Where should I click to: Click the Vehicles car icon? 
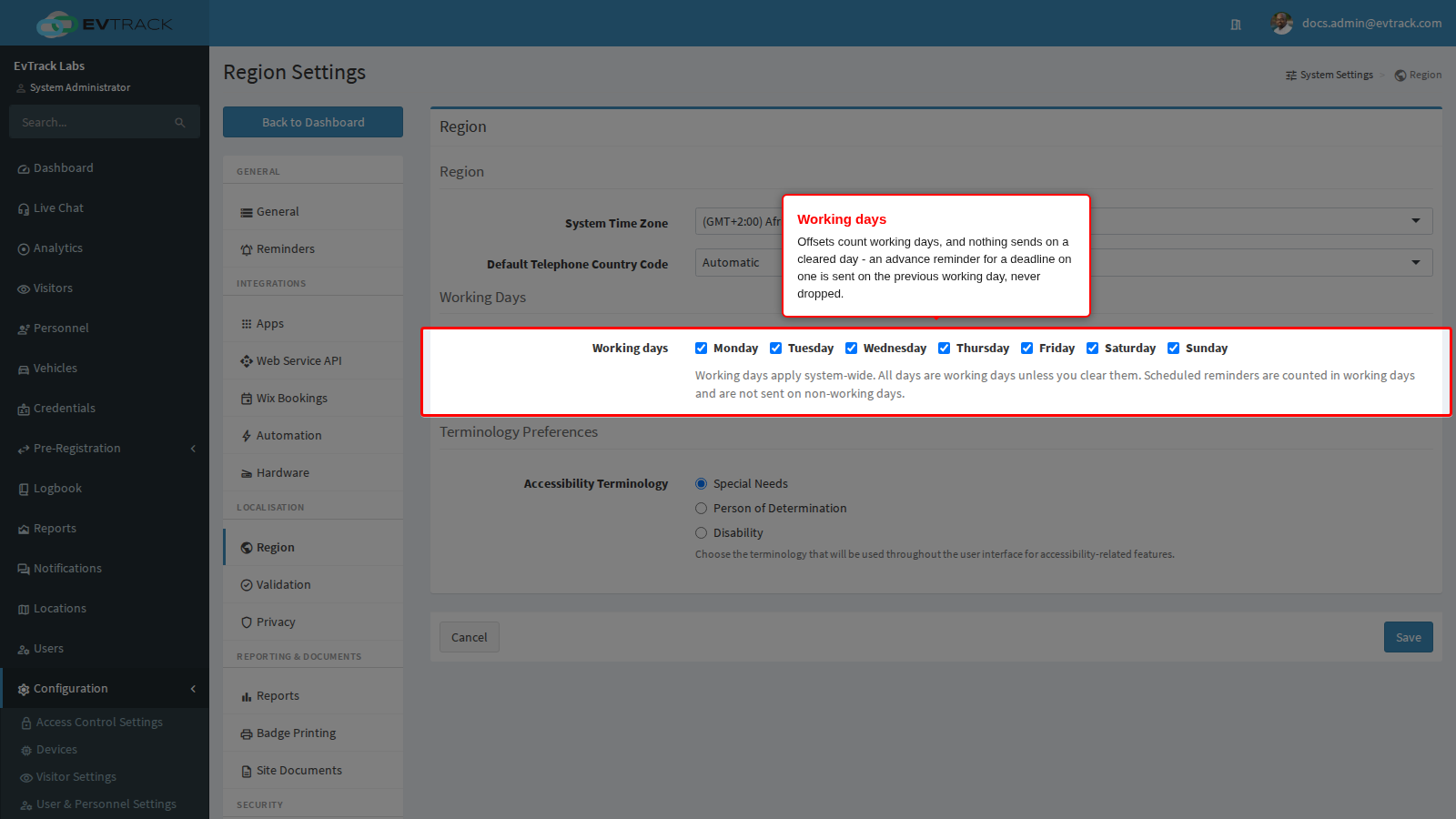pyautogui.click(x=24, y=369)
